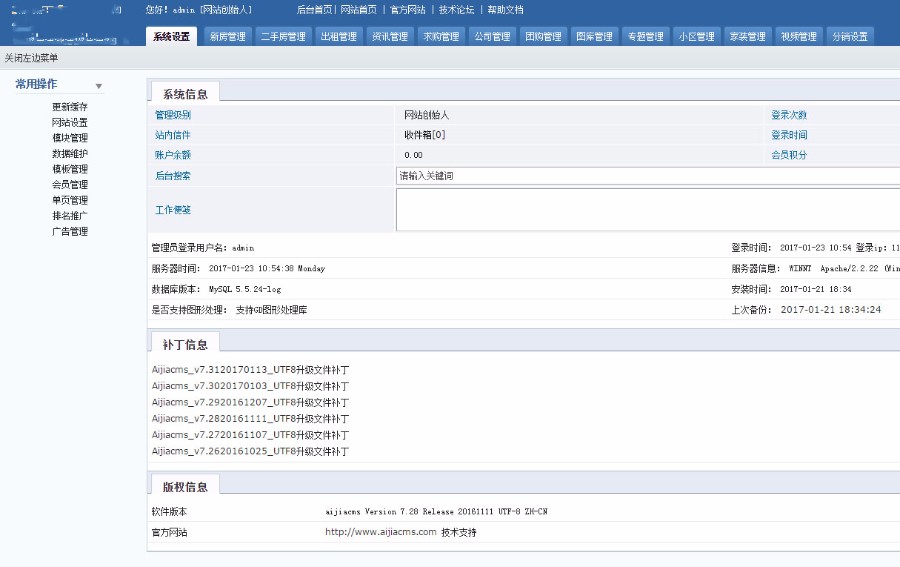Open 单页管理 in the sidebar
This screenshot has height=567, width=900.
pyautogui.click(x=69, y=200)
